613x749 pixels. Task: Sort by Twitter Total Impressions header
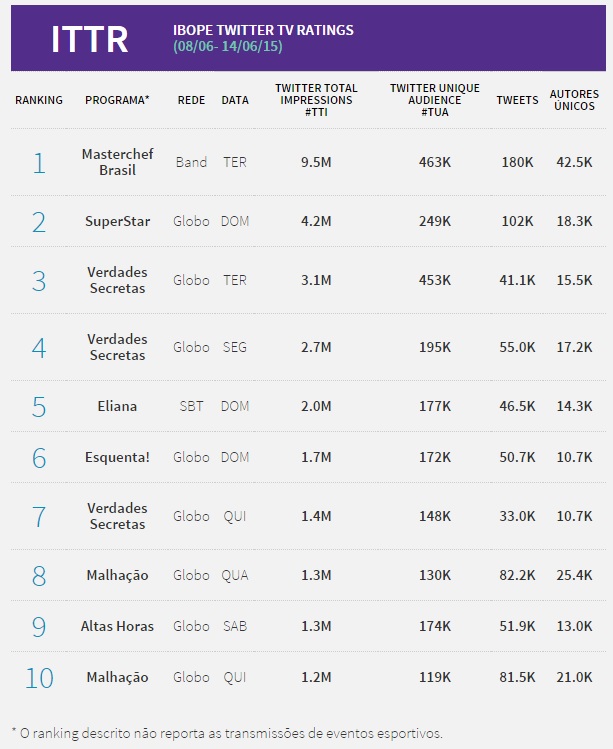point(316,100)
